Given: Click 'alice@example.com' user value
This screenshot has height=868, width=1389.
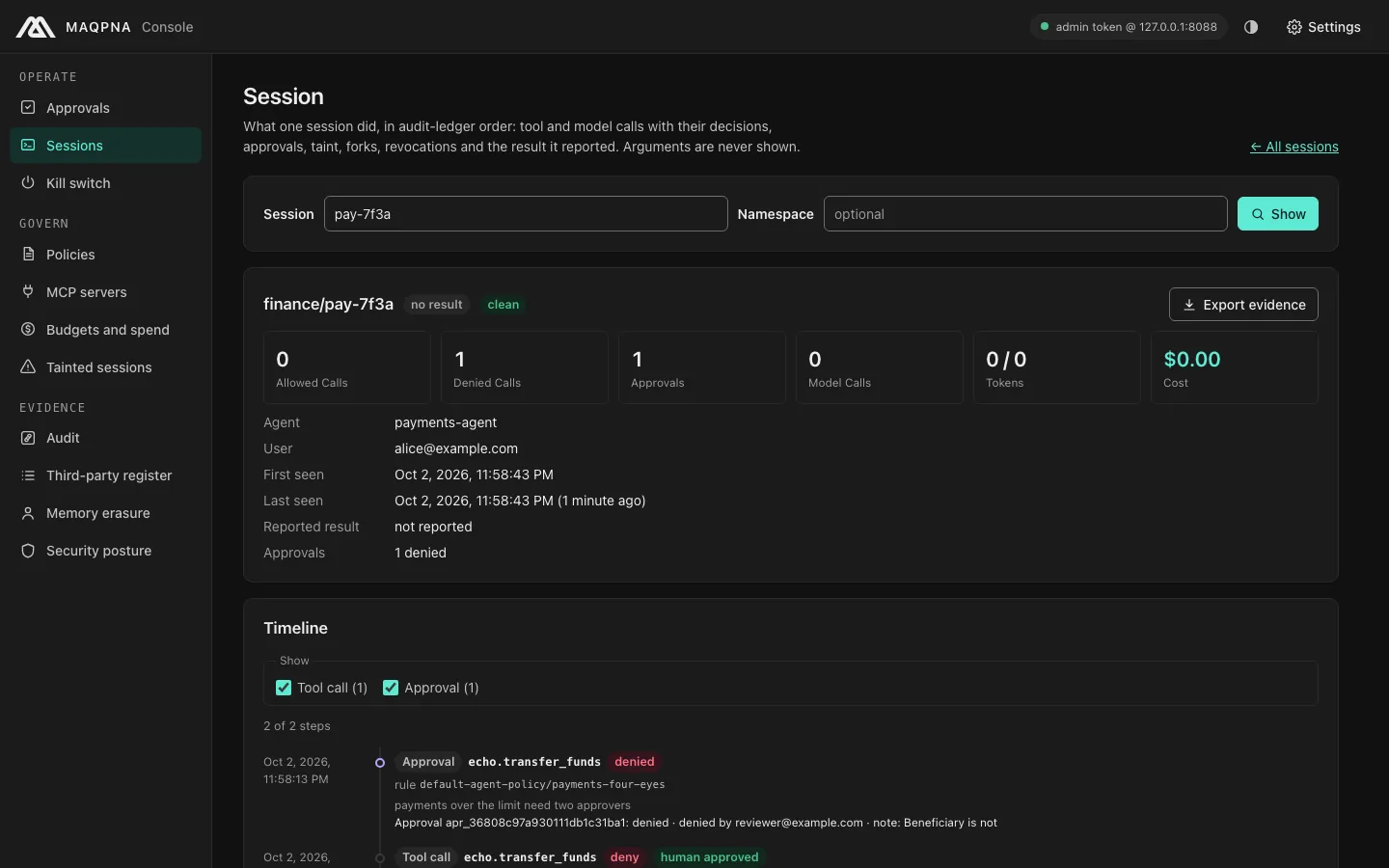Looking at the screenshot, I should pyautogui.click(x=456, y=448).
